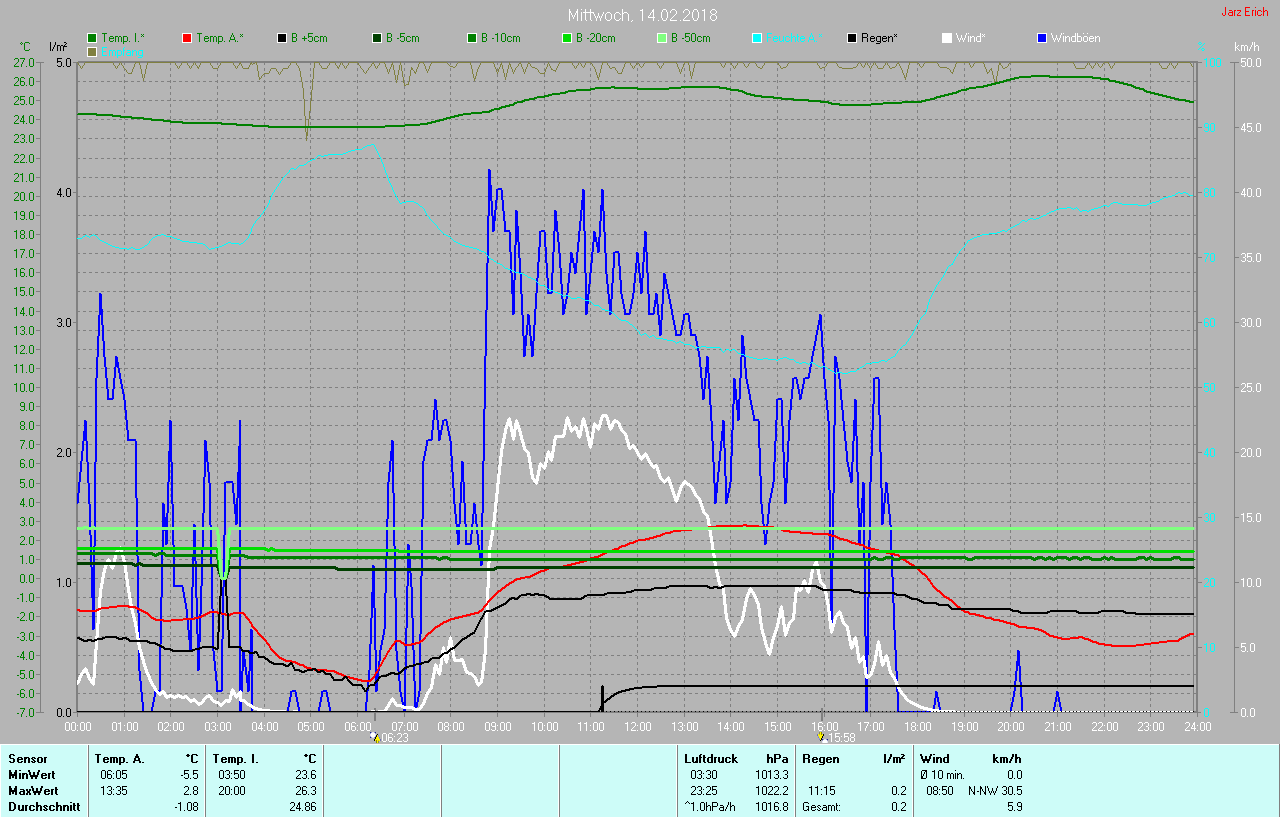Click the red Temp. A. legend swatch

(187, 38)
